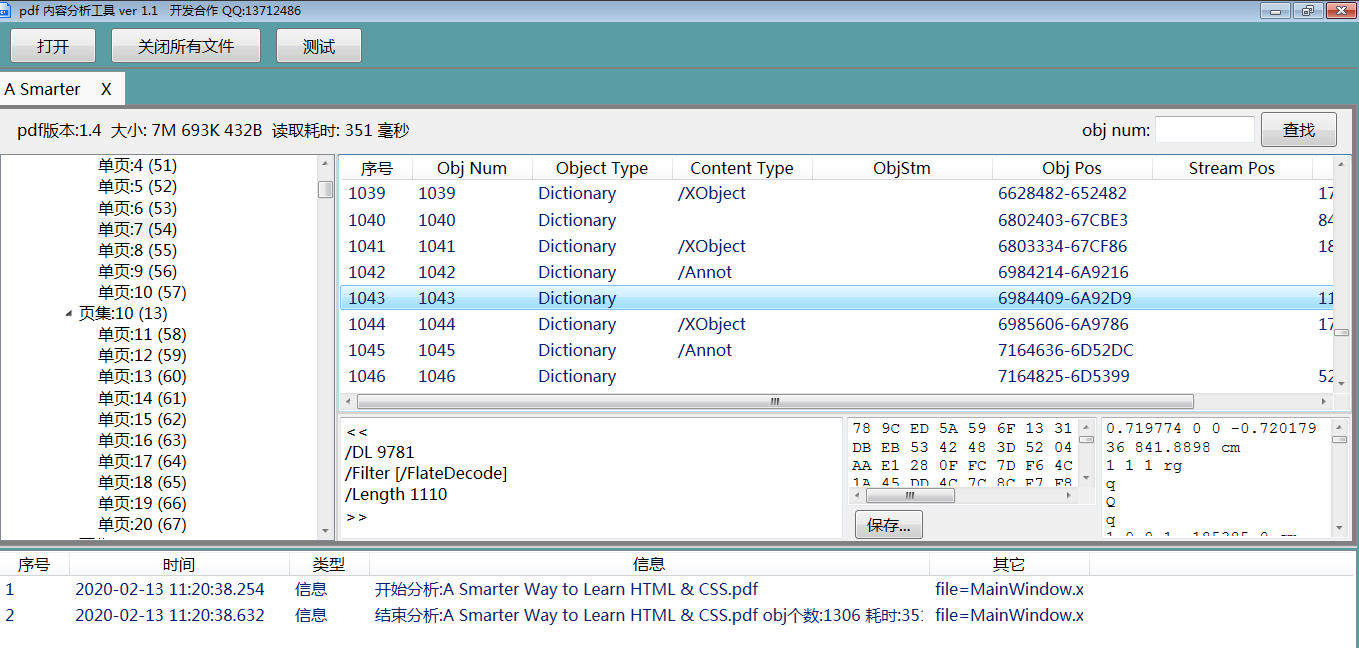1359x648 pixels.
Task: Click Obj Pos value 6628482-652482
Action: 1062,193
